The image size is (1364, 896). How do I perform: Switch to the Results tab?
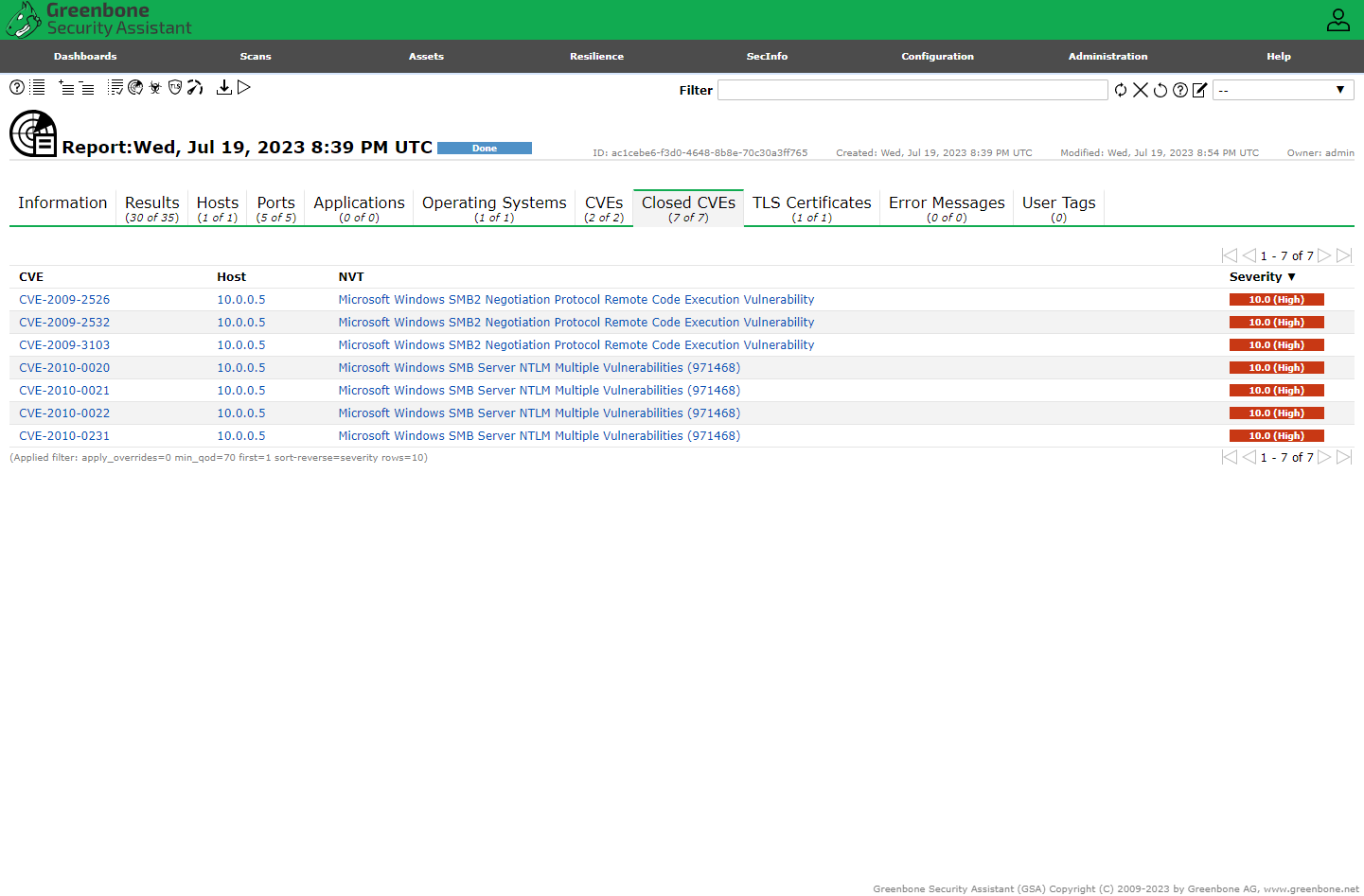[151, 208]
